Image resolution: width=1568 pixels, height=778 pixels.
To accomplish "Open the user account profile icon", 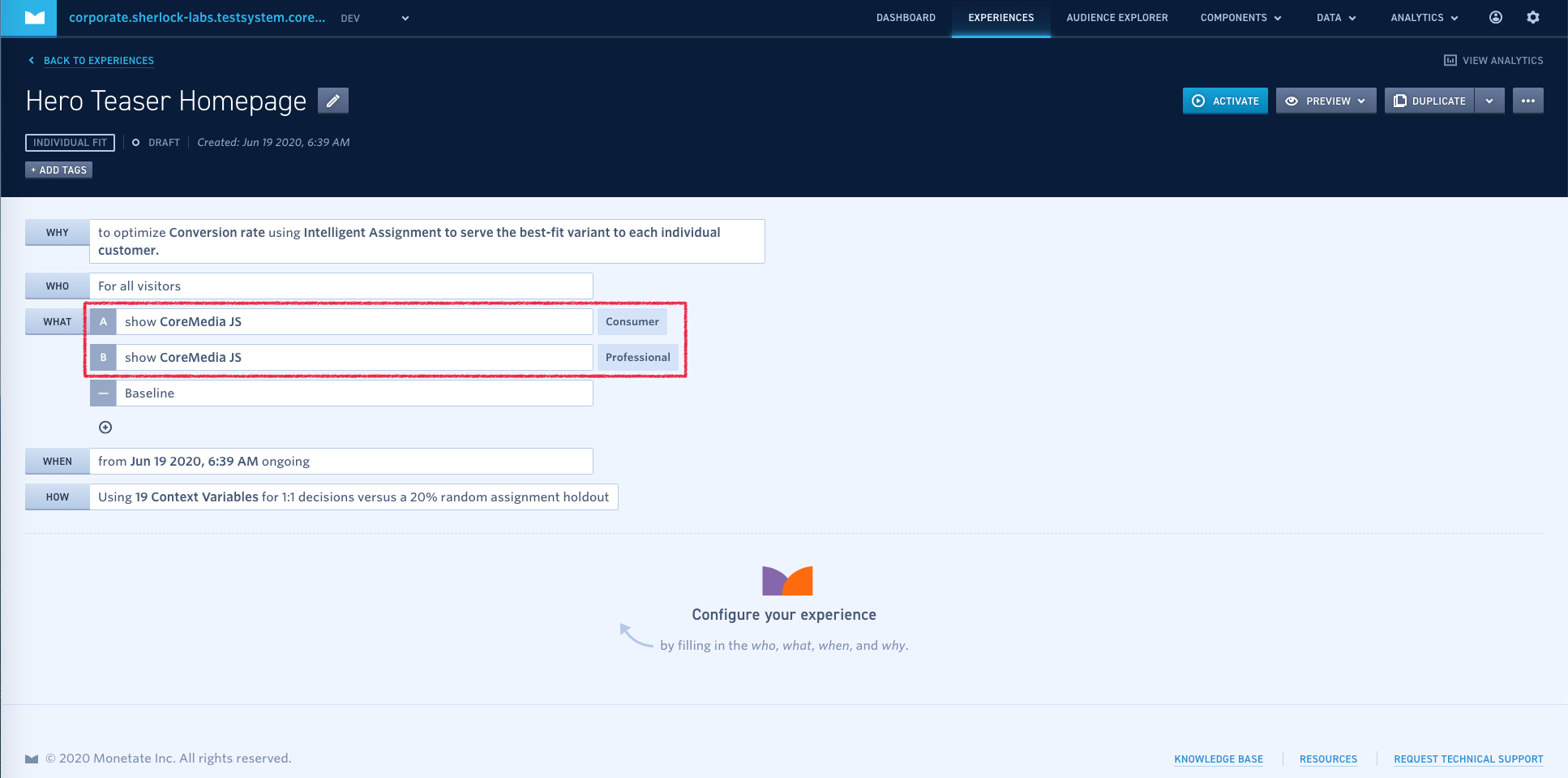I will coord(1495,18).
